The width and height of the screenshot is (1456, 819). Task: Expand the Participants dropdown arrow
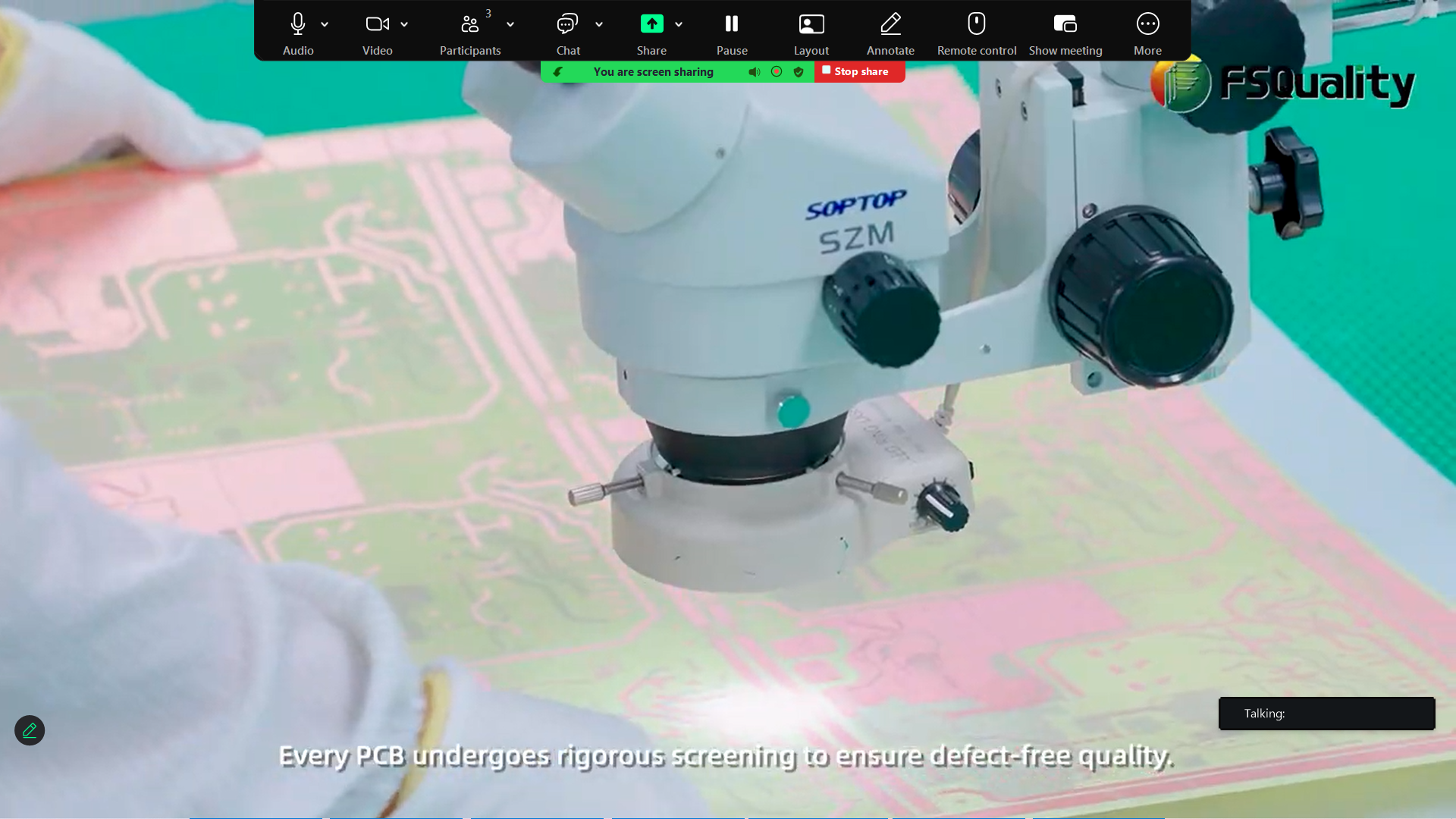[x=510, y=24]
